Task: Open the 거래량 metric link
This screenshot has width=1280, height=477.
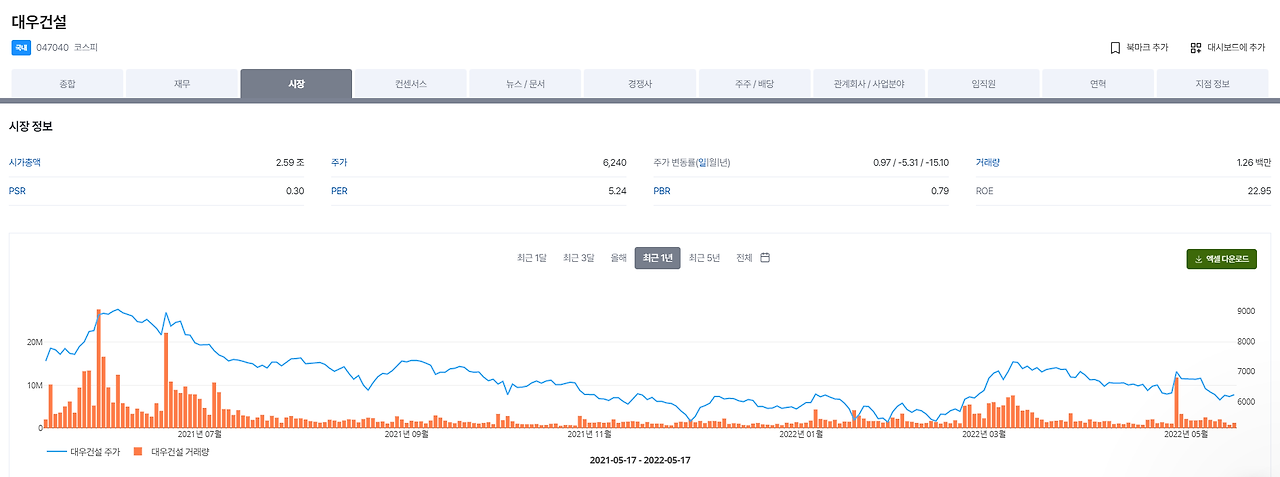Action: (988, 162)
